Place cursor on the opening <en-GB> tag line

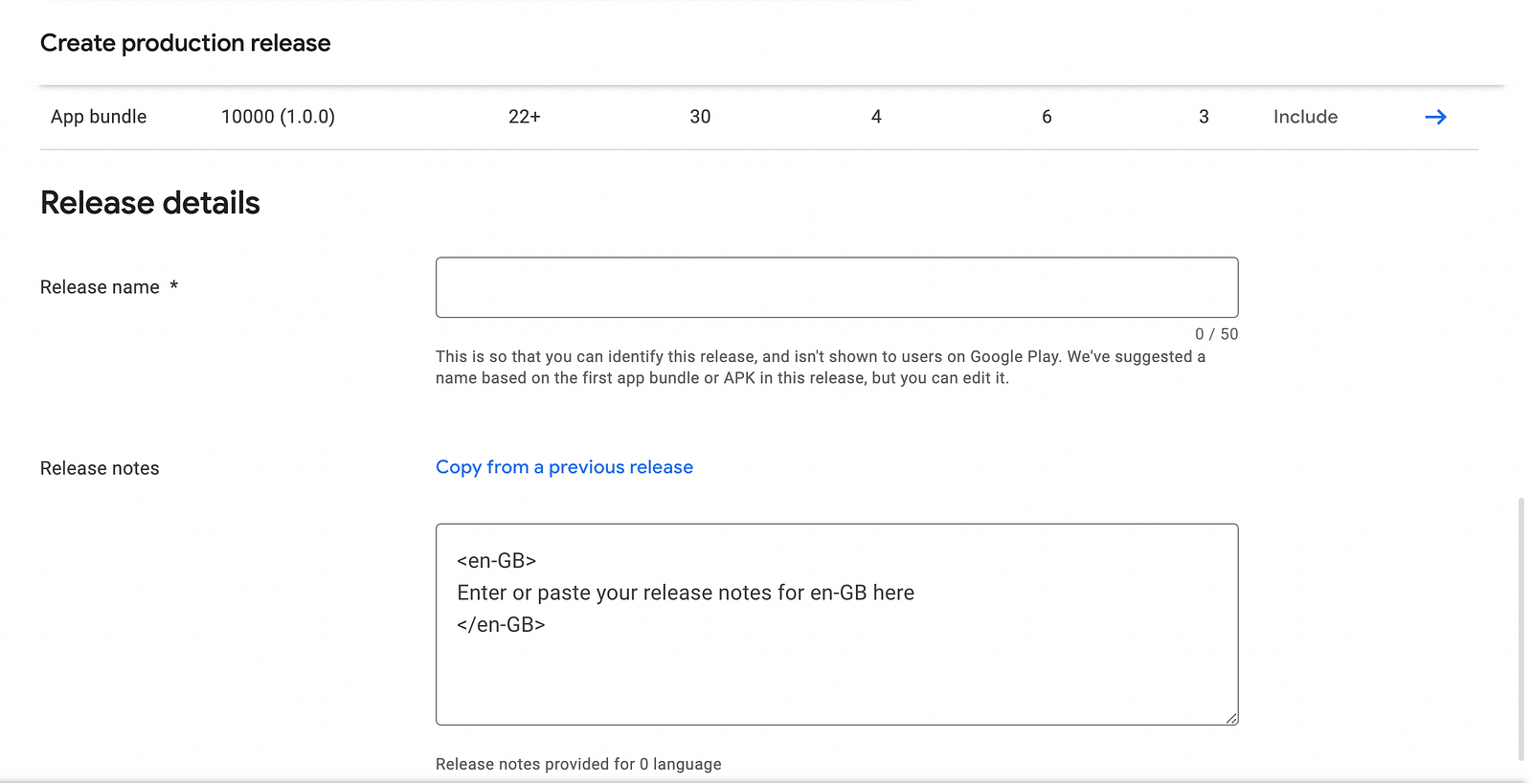click(496, 561)
